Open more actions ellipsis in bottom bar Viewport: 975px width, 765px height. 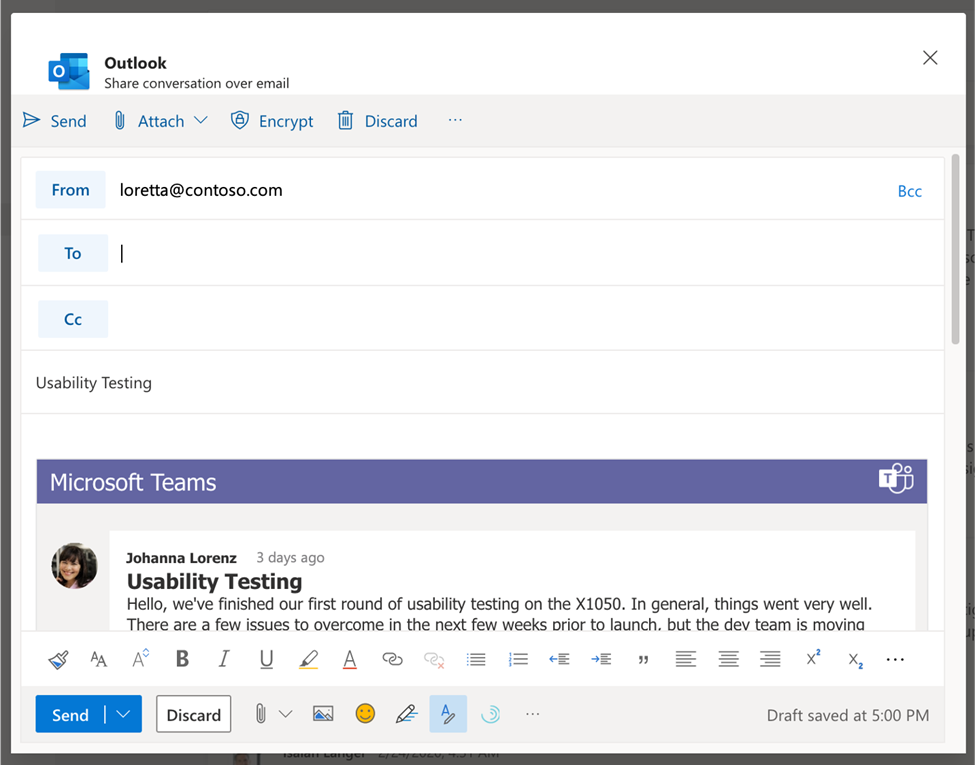(x=532, y=714)
